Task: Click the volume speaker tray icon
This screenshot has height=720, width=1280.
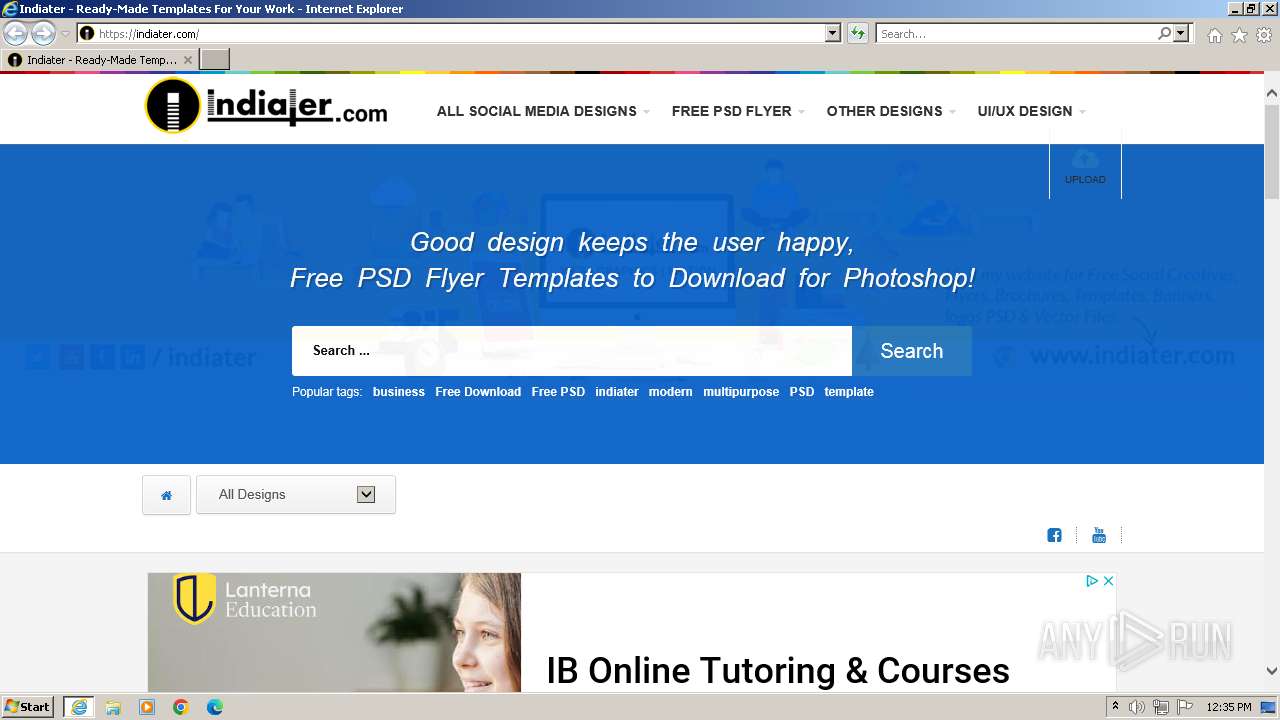Action: pyautogui.click(x=1137, y=707)
